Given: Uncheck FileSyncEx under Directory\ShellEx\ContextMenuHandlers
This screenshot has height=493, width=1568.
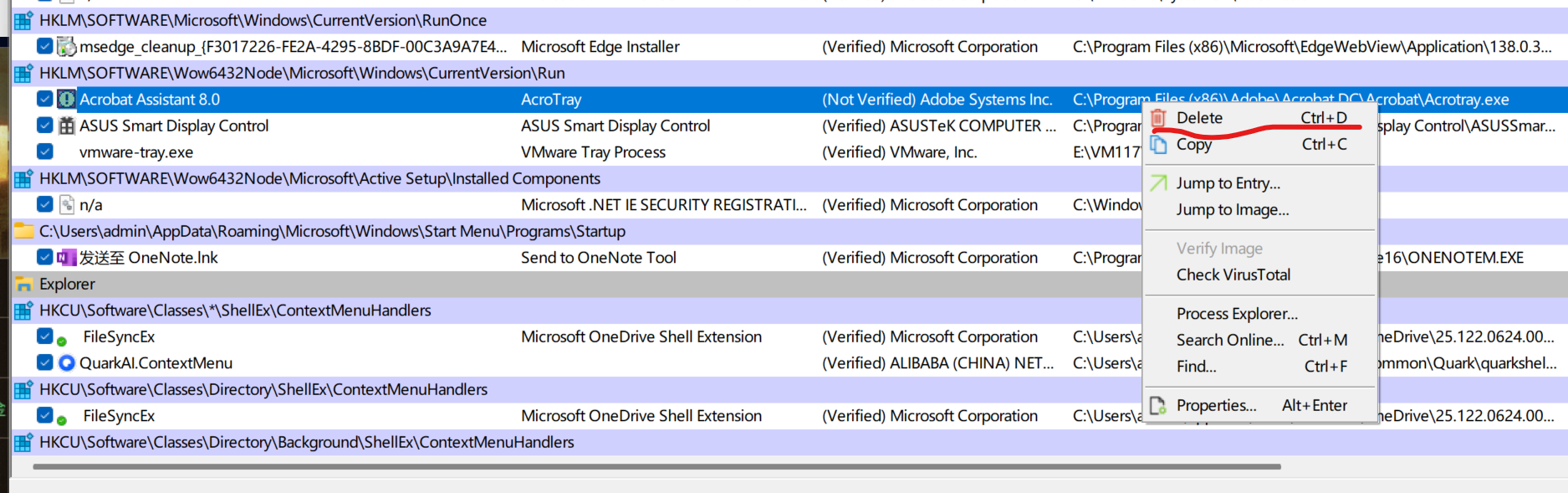Looking at the screenshot, I should pos(45,414).
